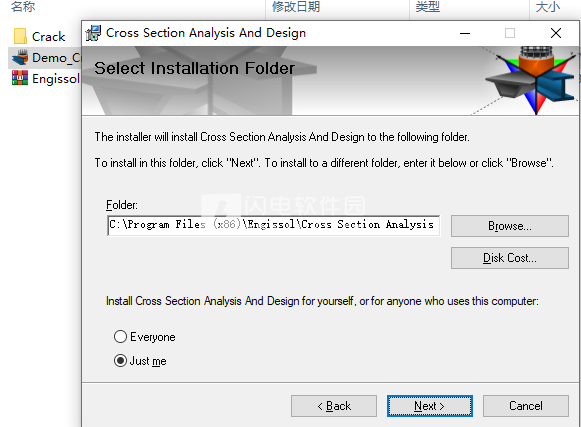Close the Cross Section Analysis installer
This screenshot has width=581, height=427.
point(556,33)
